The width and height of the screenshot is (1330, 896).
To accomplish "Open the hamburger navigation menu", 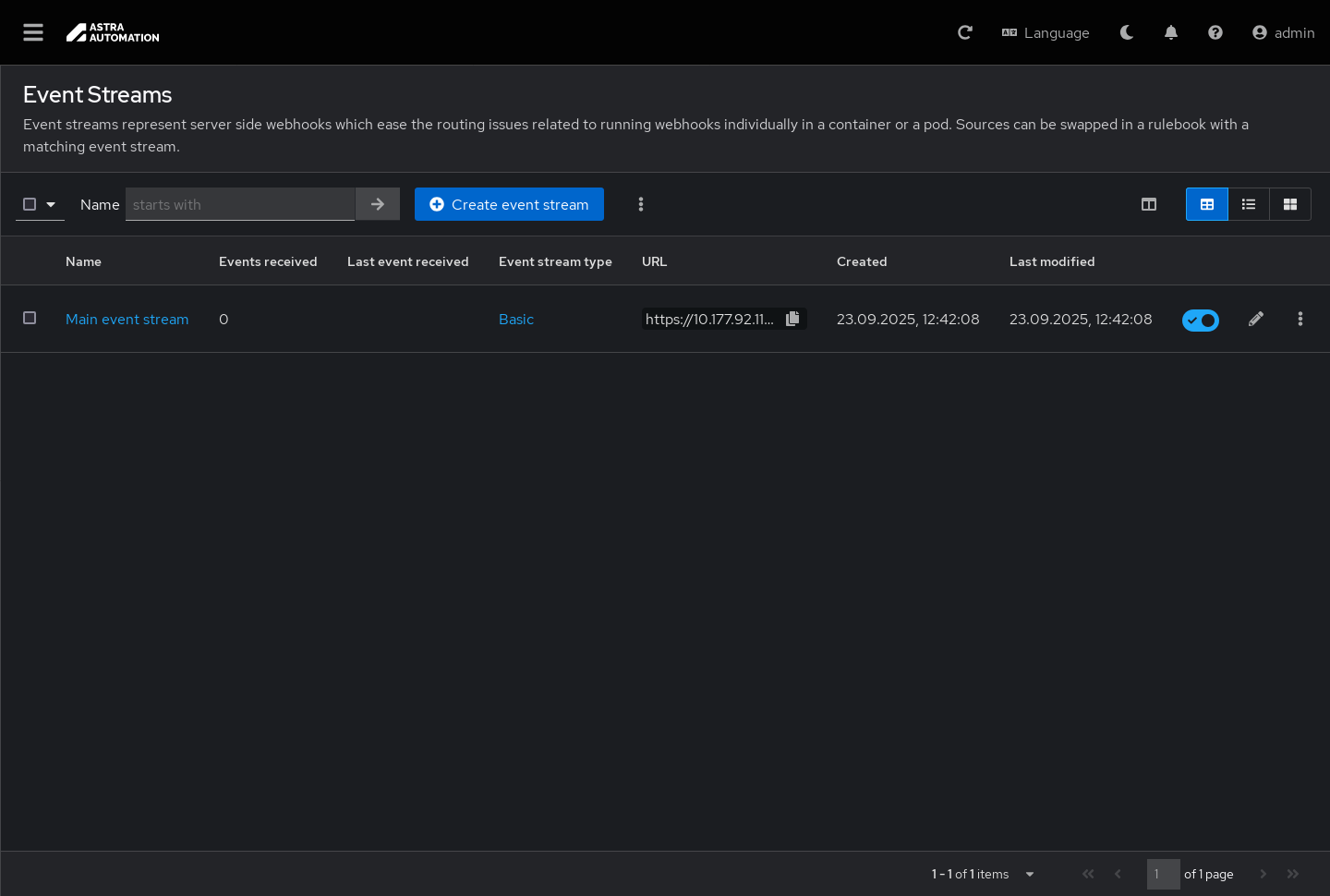I will coord(33,32).
